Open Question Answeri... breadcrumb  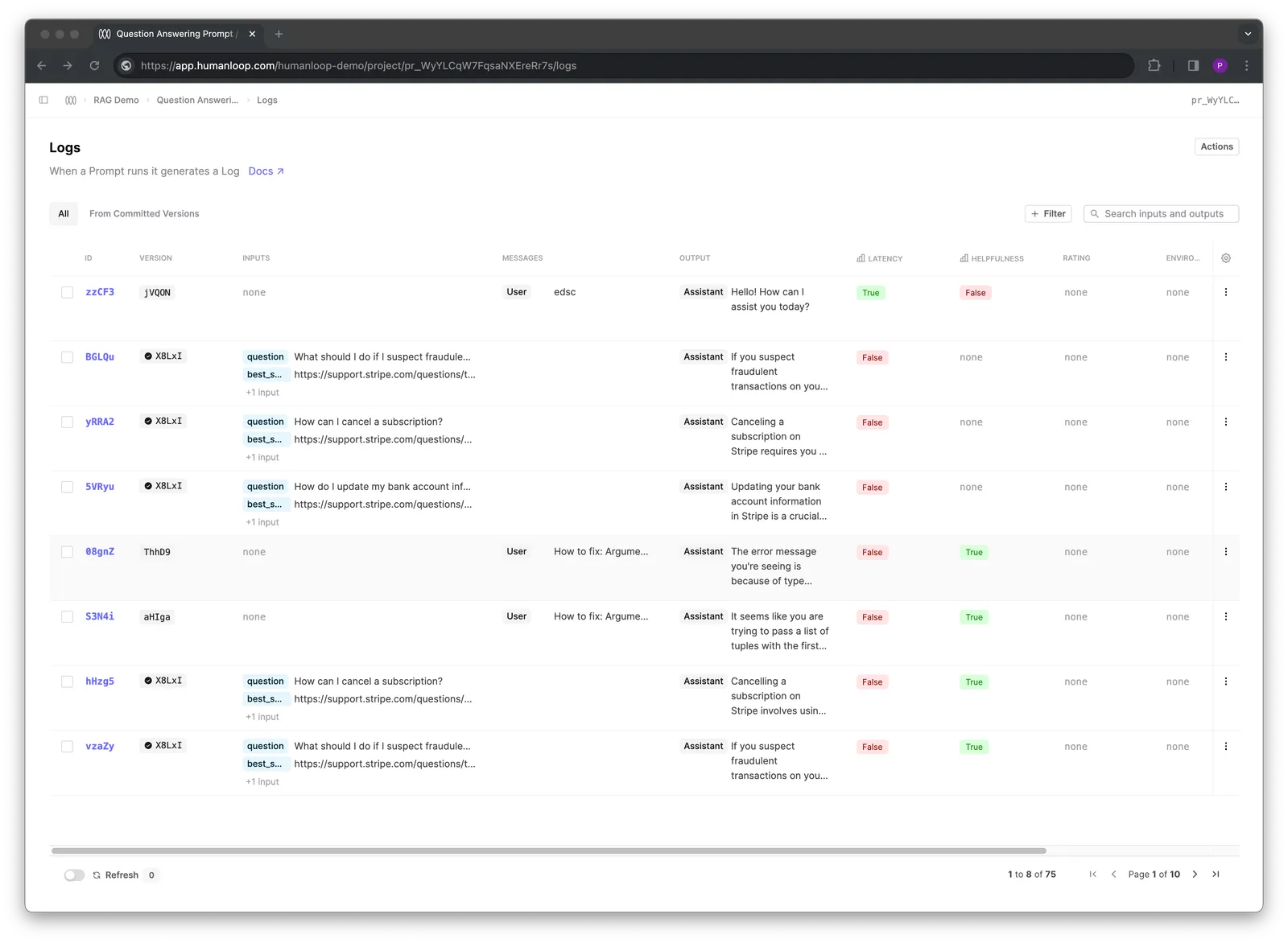pyautogui.click(x=197, y=101)
